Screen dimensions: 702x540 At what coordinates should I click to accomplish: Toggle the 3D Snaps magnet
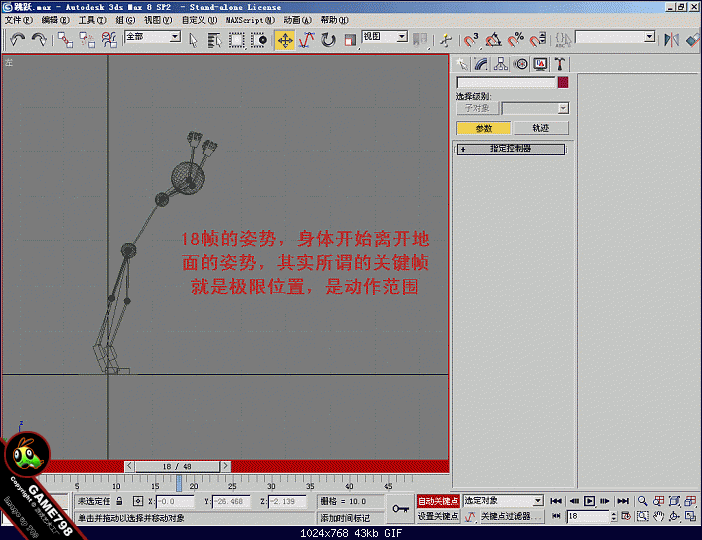(x=471, y=40)
